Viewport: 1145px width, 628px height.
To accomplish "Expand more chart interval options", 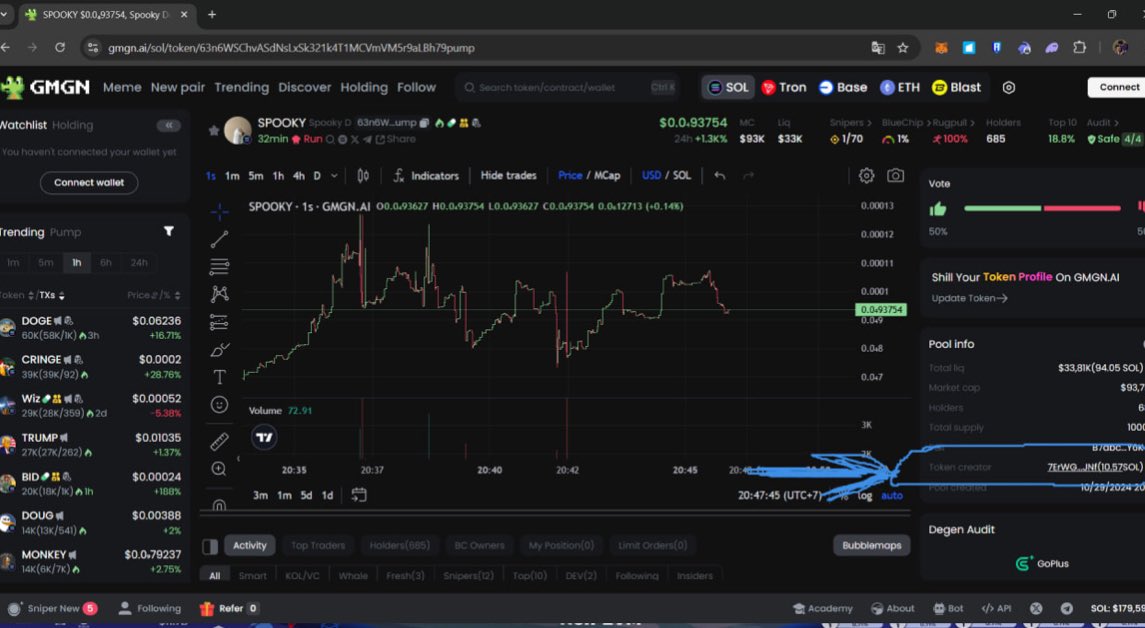I will [x=334, y=175].
